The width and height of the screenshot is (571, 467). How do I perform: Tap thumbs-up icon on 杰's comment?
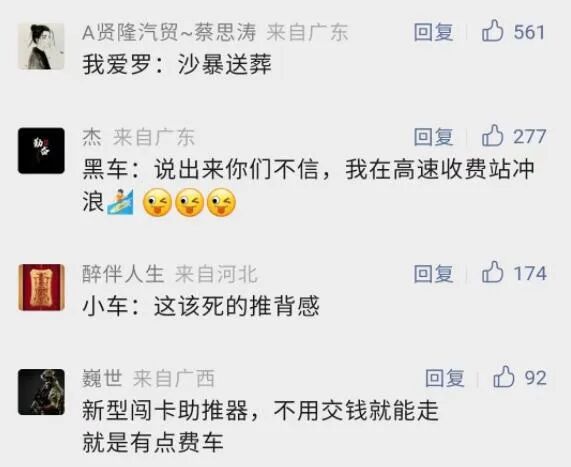[493, 136]
